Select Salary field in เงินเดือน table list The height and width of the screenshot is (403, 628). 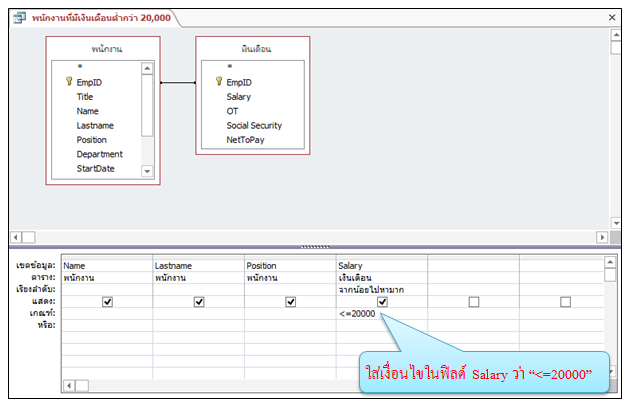239,97
